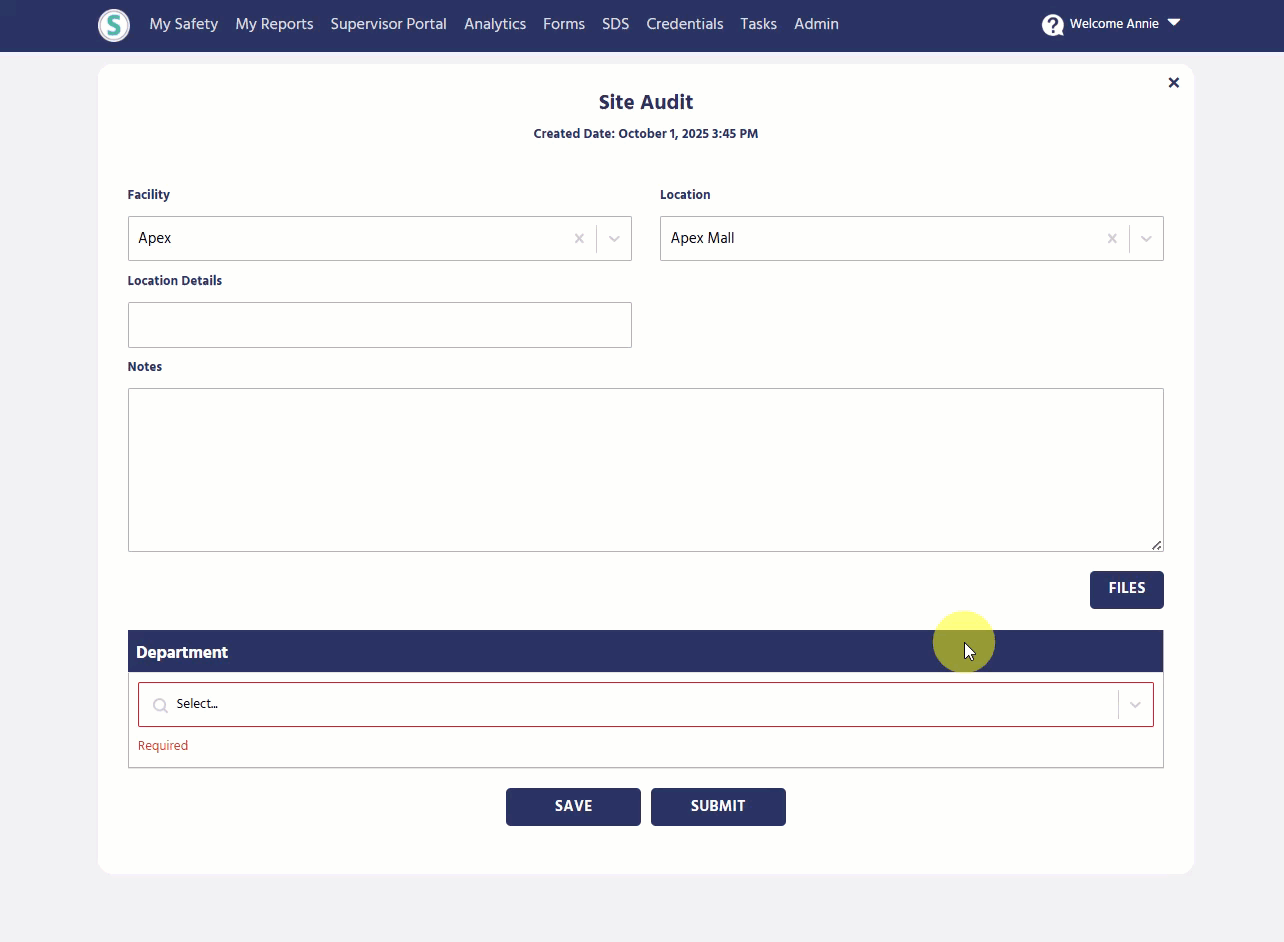Screen dimensions: 1284x942
Task: Open the Supervisor Portal menu
Action: tap(388, 24)
